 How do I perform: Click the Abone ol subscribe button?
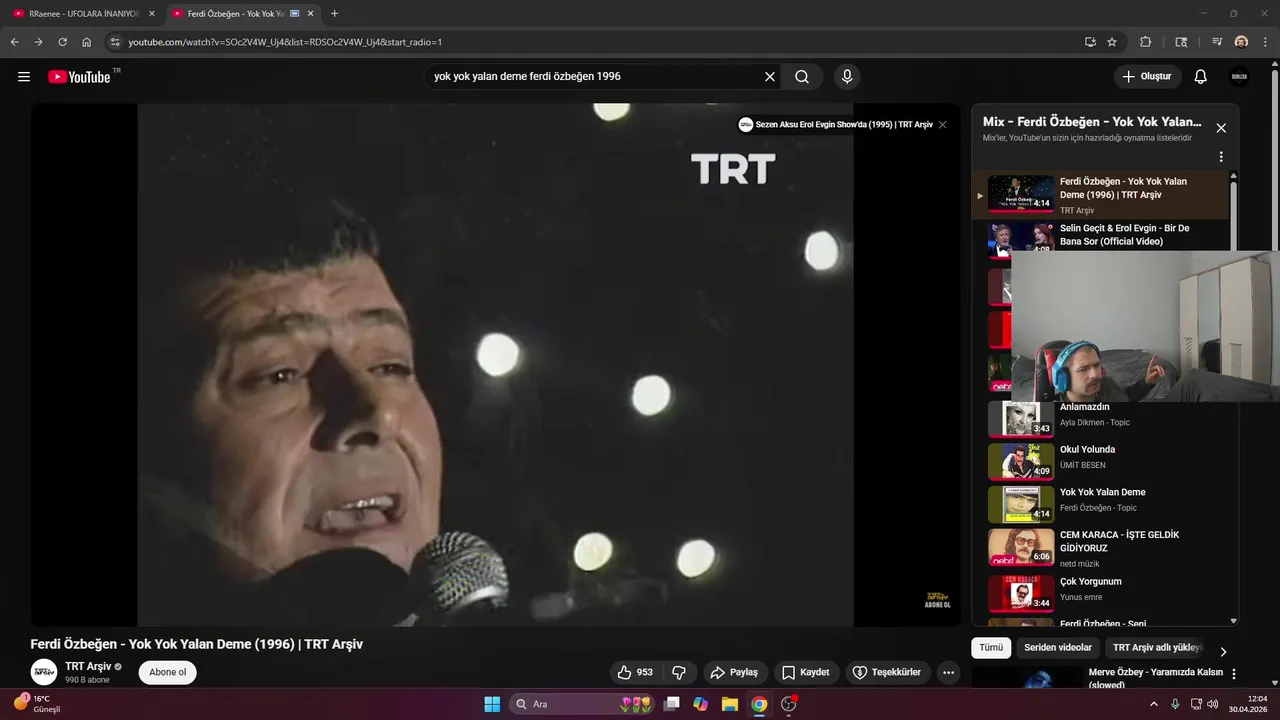167,672
